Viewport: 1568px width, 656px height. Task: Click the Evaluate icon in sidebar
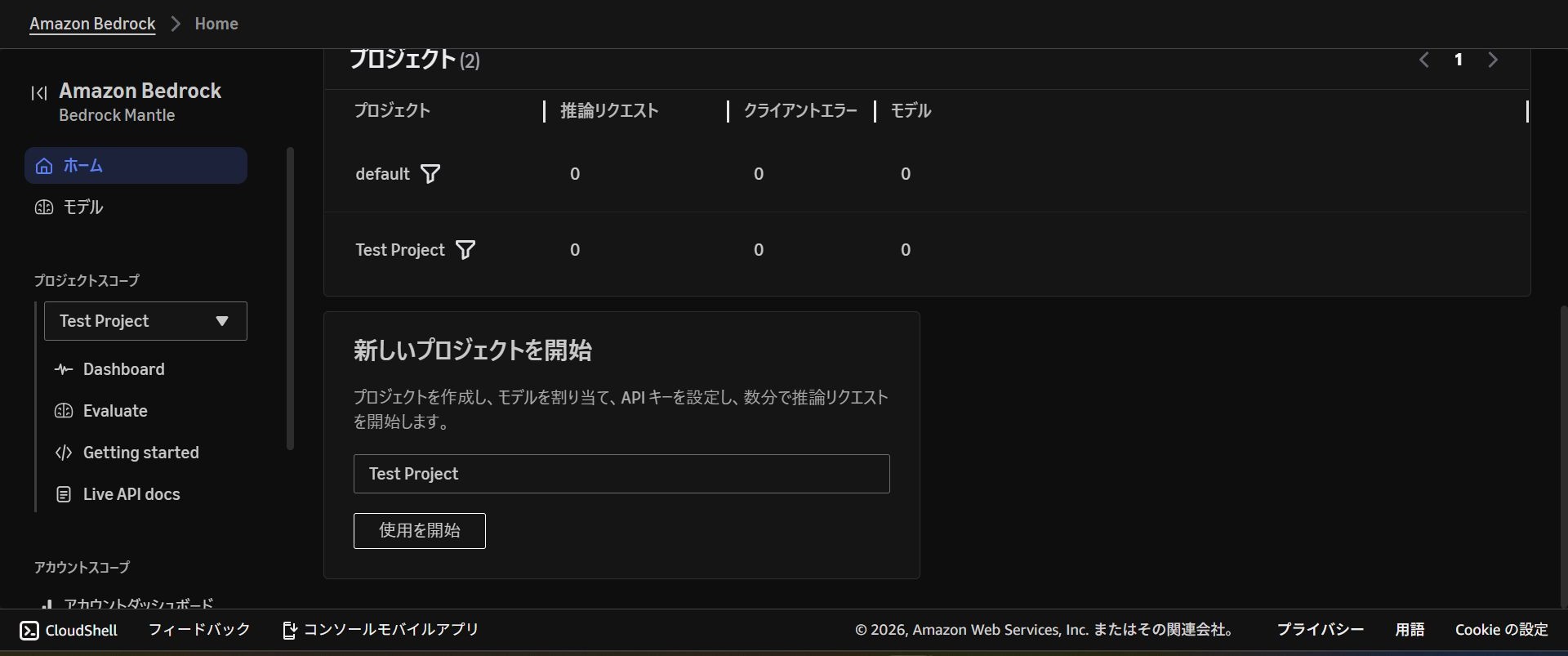64,411
